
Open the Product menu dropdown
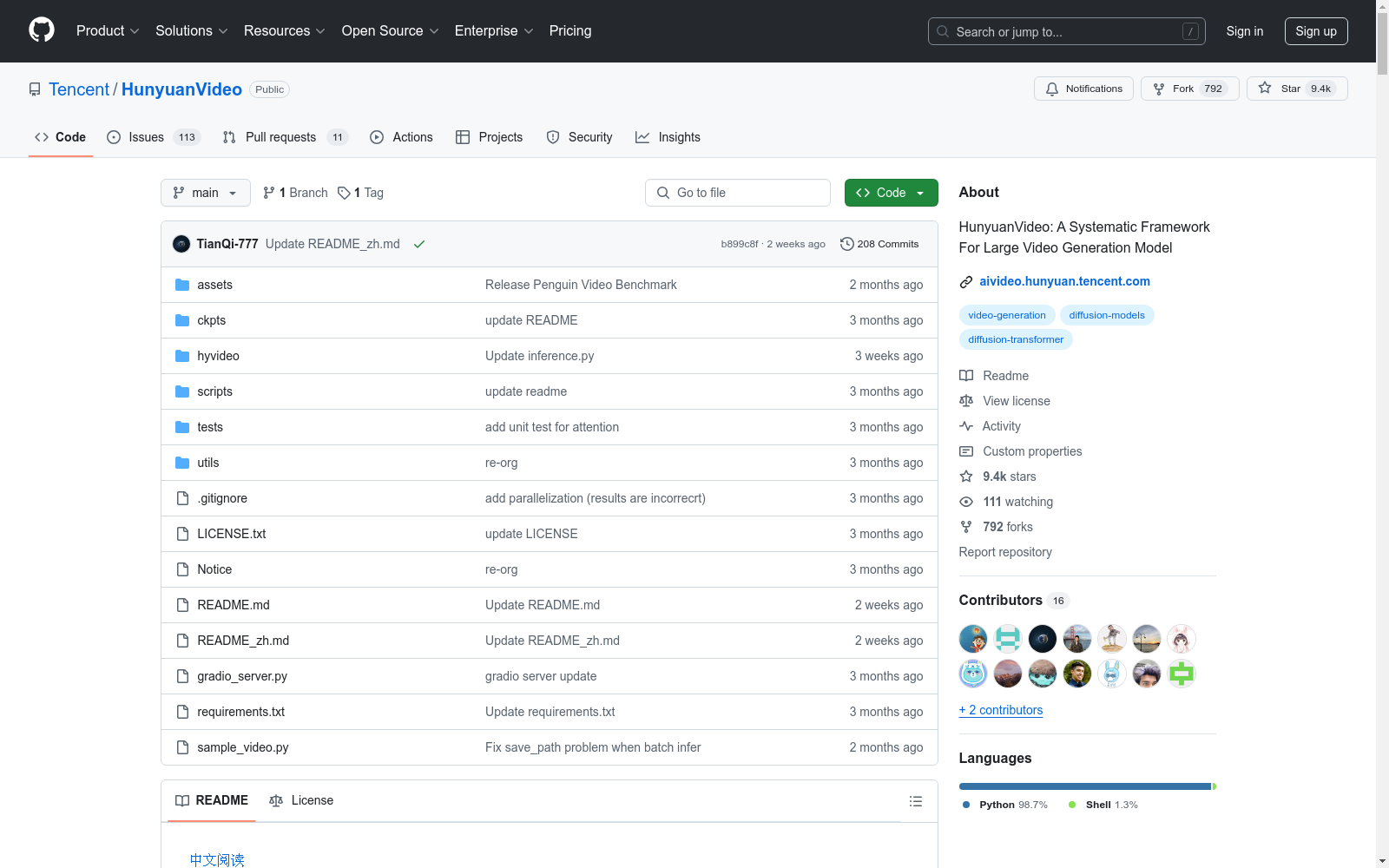click(x=108, y=30)
